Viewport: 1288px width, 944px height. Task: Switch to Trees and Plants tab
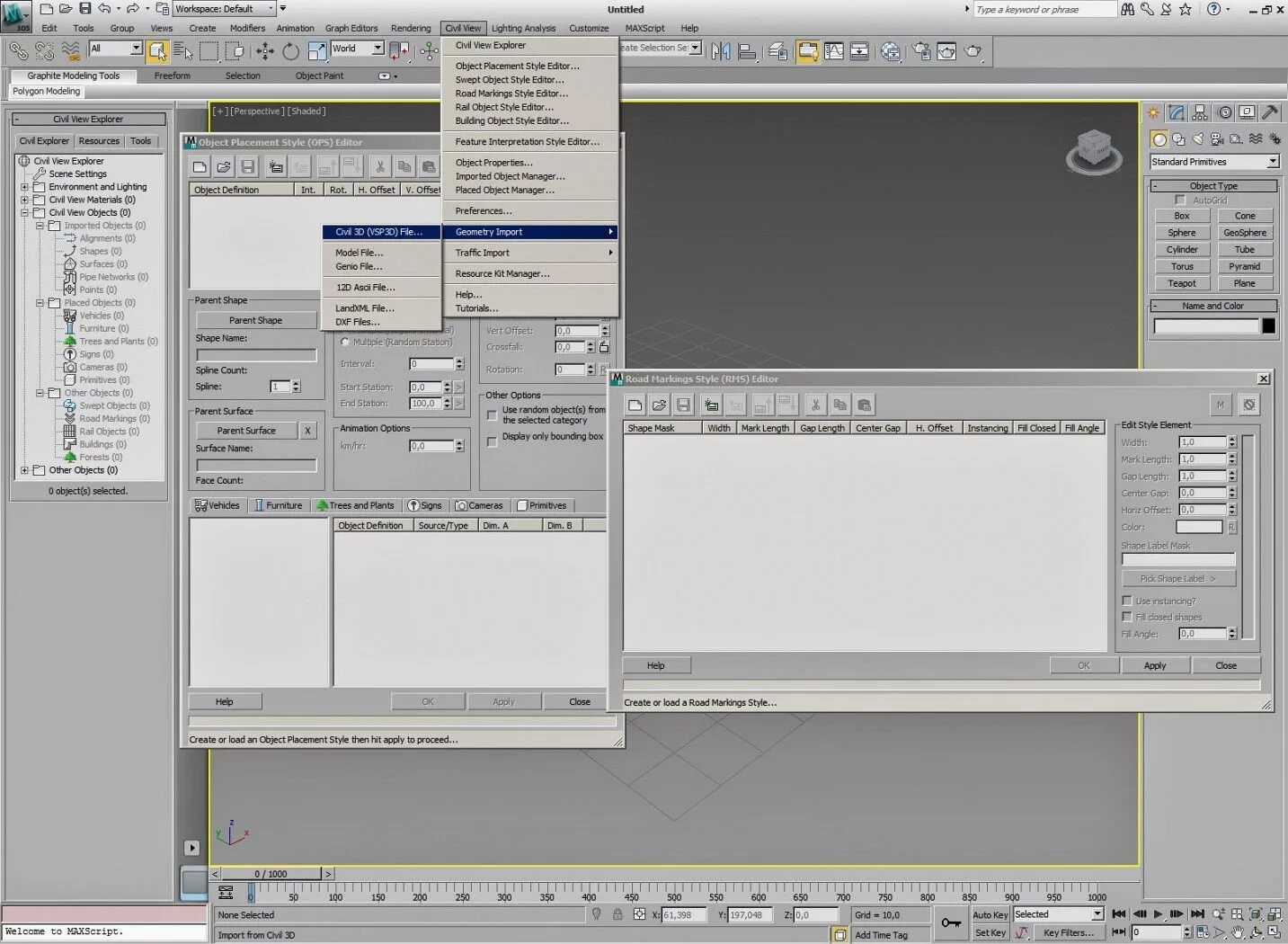pos(356,505)
